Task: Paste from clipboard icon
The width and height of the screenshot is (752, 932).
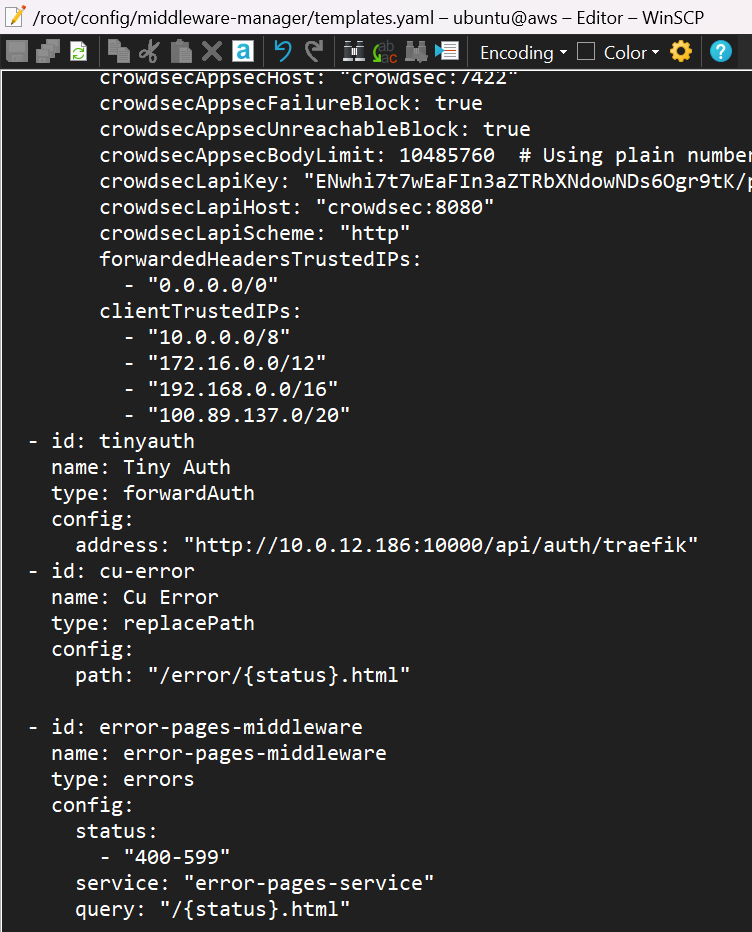Action: tap(181, 52)
